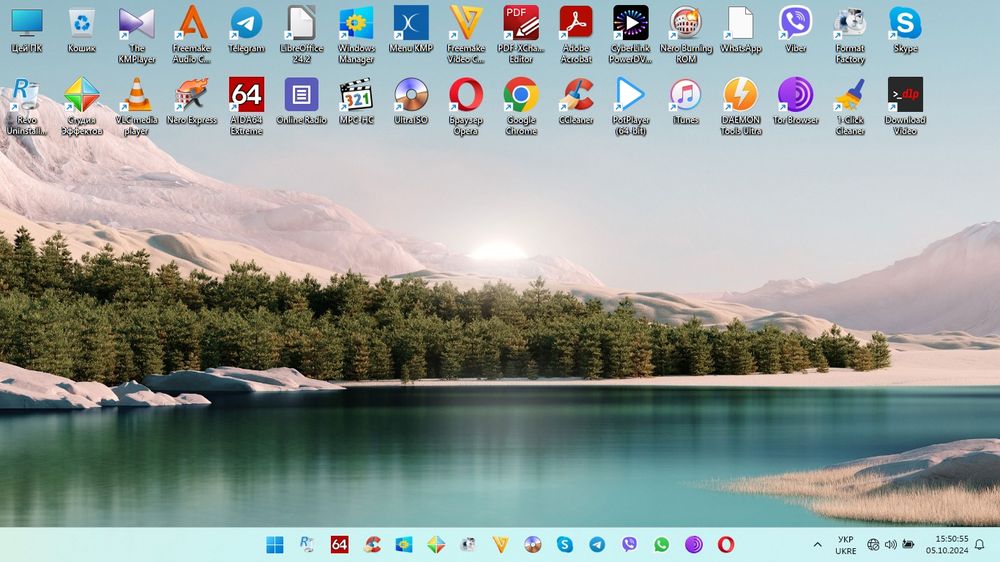Click the 1-Click Cleaner desktop shortcut
This screenshot has width=1000, height=562.
click(850, 107)
